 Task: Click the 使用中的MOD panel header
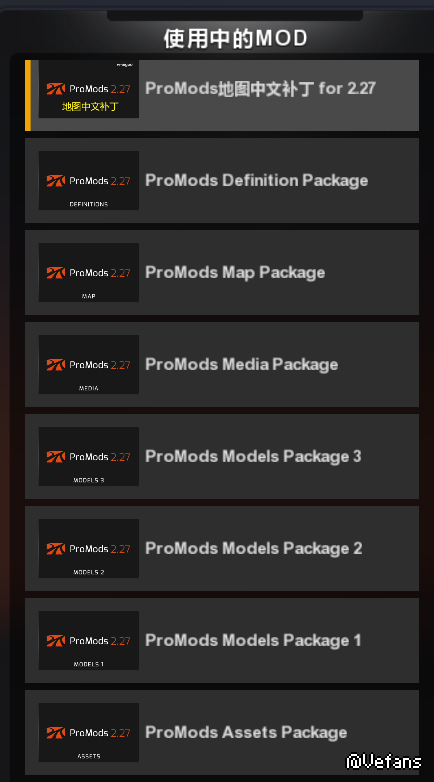coord(235,38)
